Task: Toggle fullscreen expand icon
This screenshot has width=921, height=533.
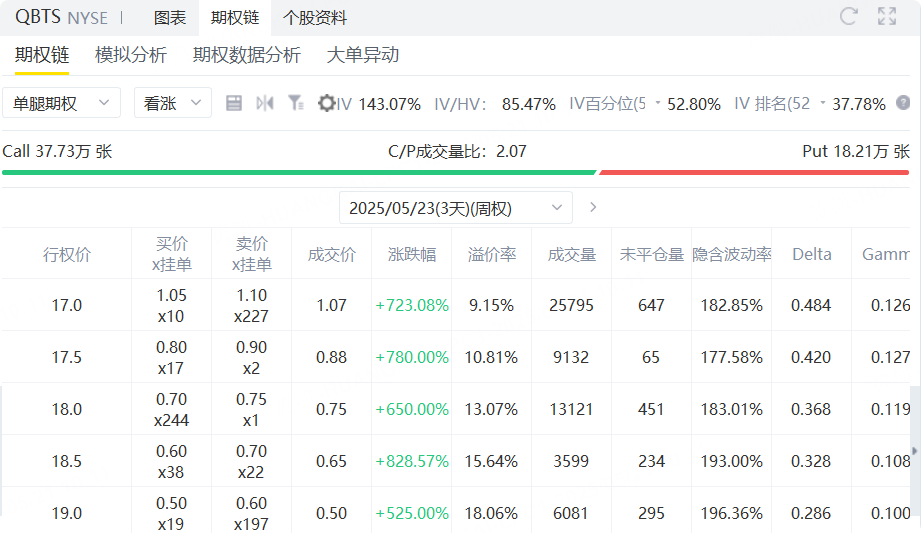Action: (x=887, y=16)
